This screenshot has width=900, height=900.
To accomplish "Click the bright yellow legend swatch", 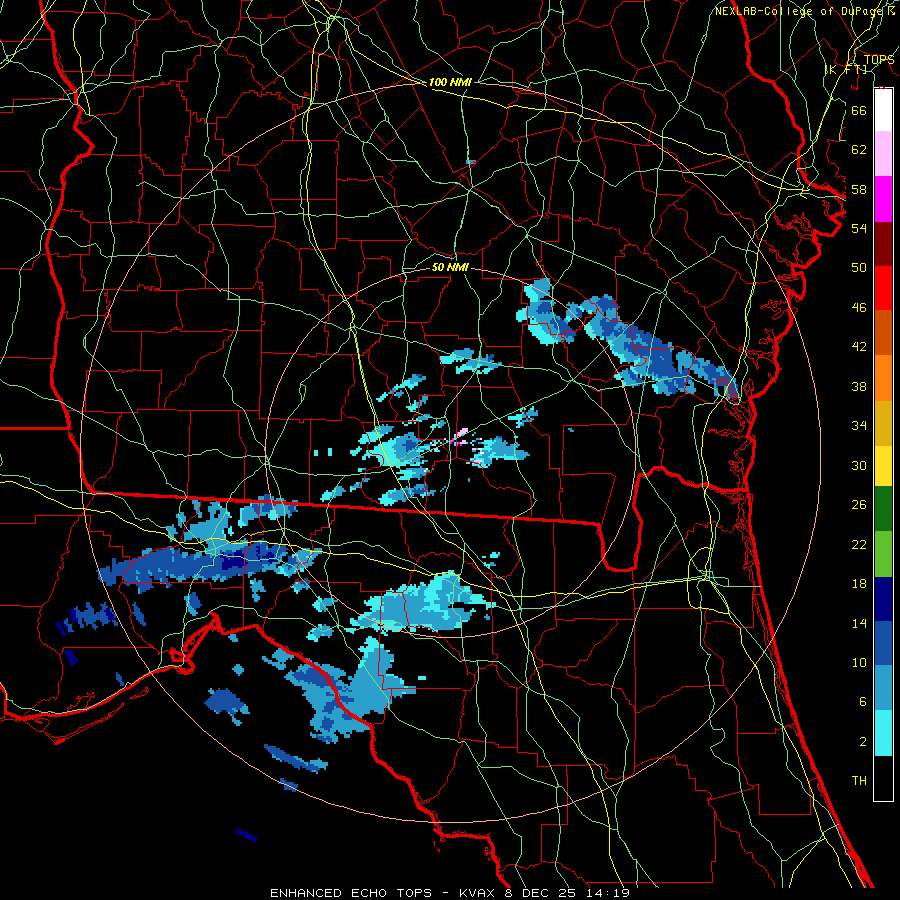I will (x=883, y=466).
